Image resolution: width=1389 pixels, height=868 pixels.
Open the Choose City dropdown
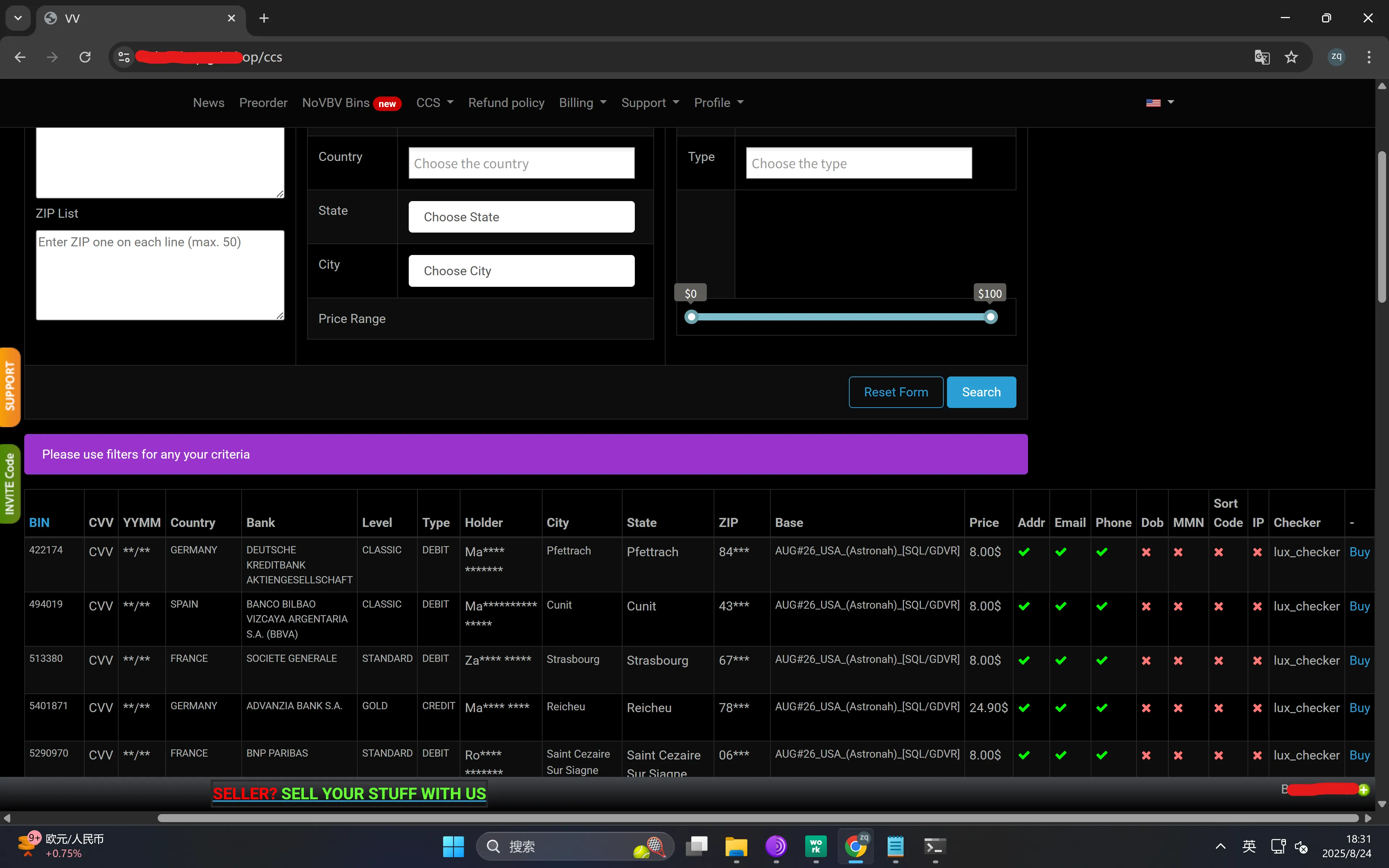521,271
